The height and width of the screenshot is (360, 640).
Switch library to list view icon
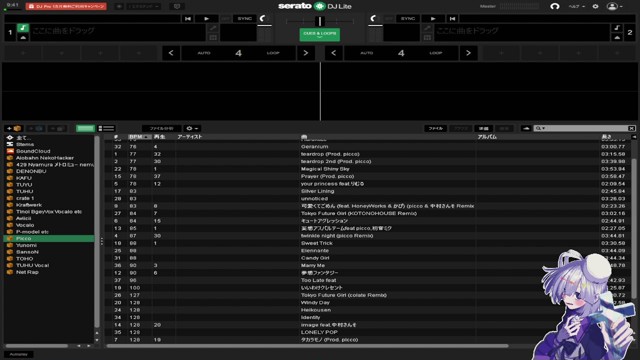point(107,128)
